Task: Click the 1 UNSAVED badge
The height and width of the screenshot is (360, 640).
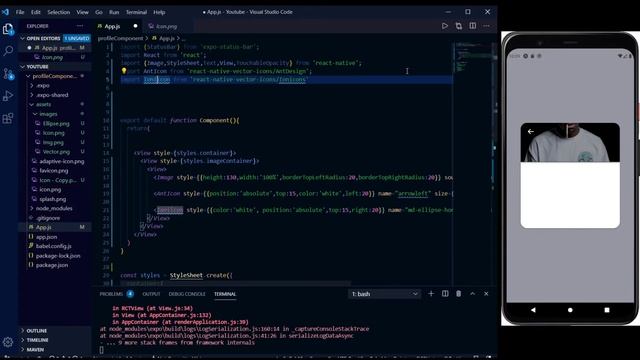Action: tap(76, 38)
